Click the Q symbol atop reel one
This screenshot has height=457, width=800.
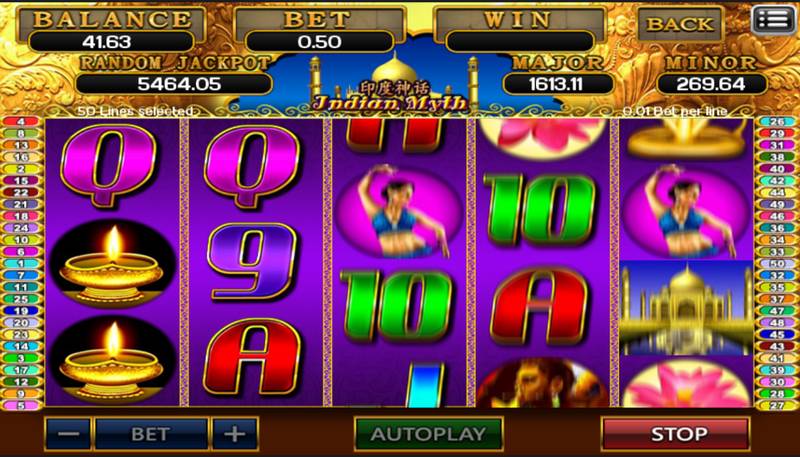[108, 164]
